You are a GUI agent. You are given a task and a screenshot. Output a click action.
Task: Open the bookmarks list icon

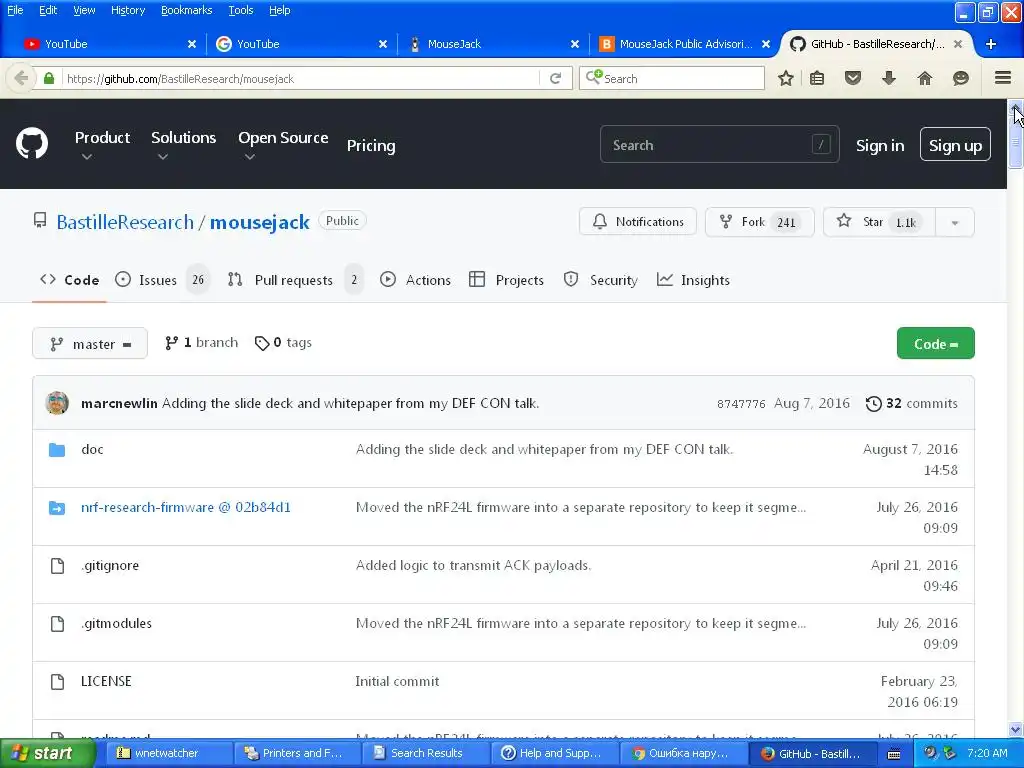click(x=817, y=78)
